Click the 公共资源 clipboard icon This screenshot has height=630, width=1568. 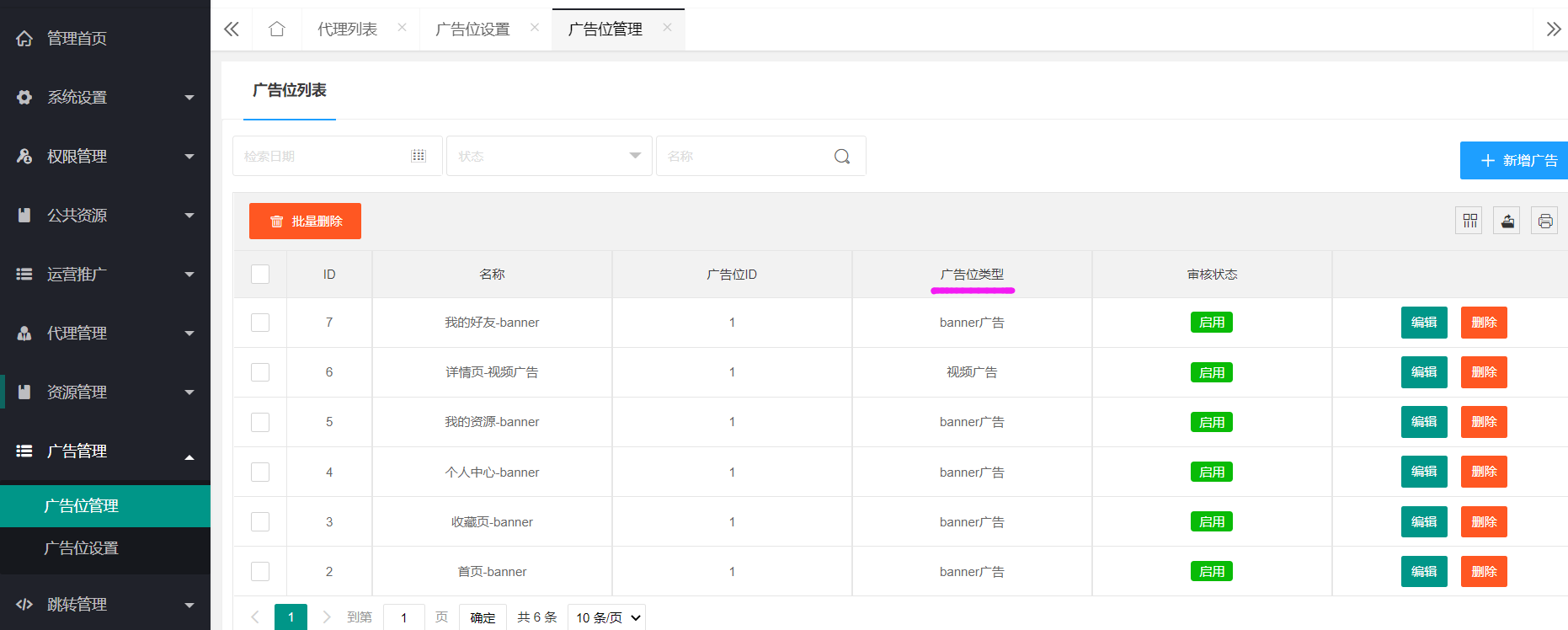(24, 215)
